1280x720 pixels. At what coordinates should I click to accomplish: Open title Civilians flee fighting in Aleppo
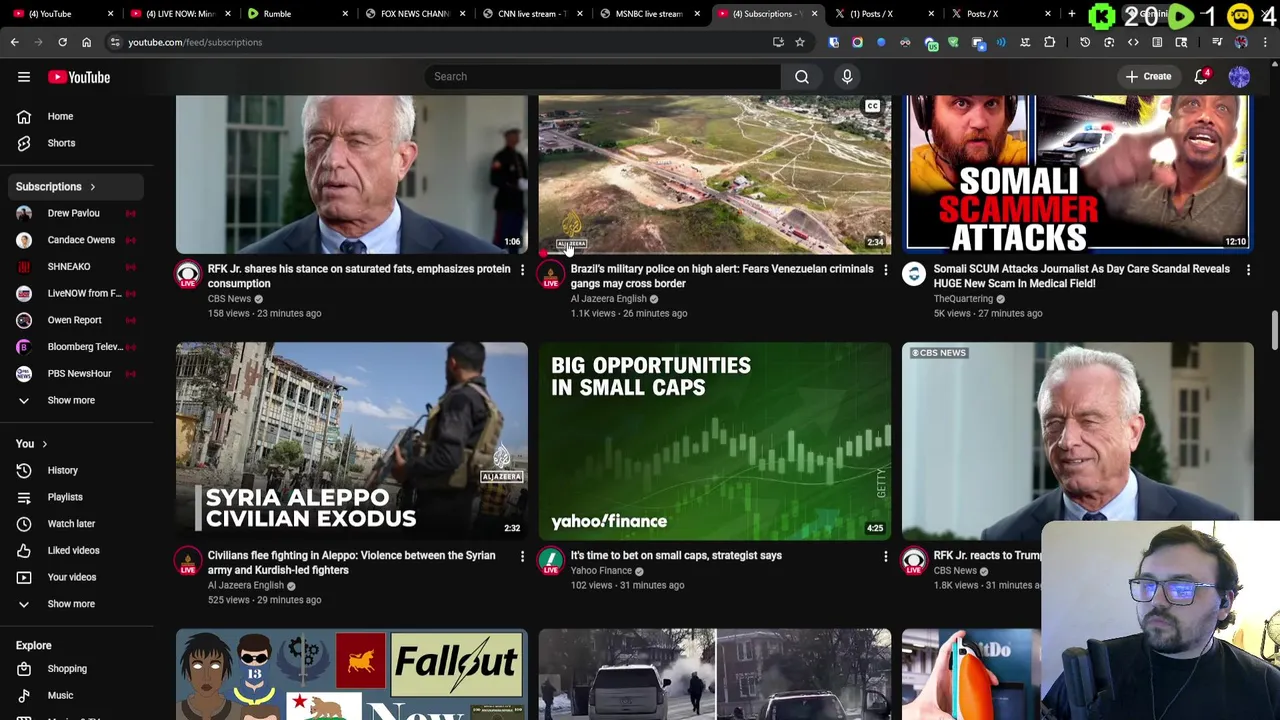pyautogui.click(x=351, y=563)
